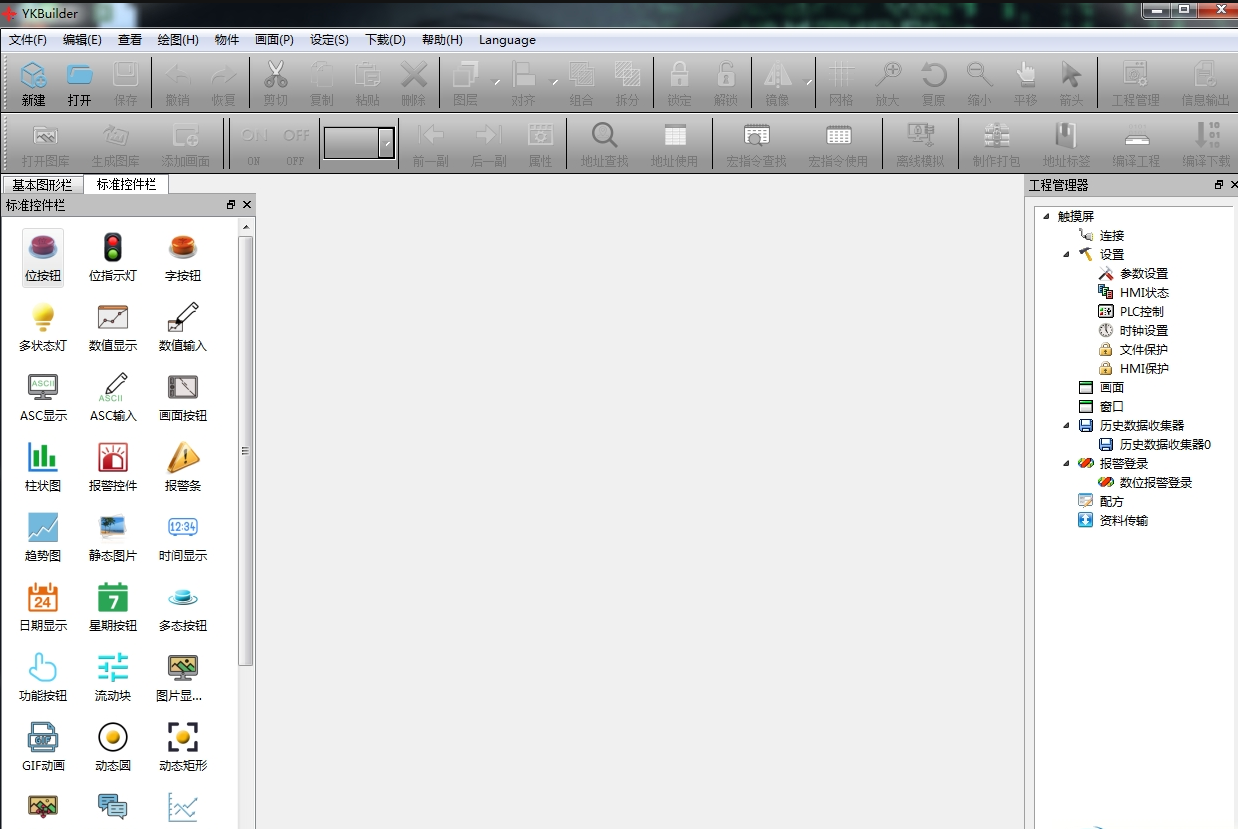Open PLC控制 in project manager
Screen dimensions: 1238x829
tap(1141, 311)
